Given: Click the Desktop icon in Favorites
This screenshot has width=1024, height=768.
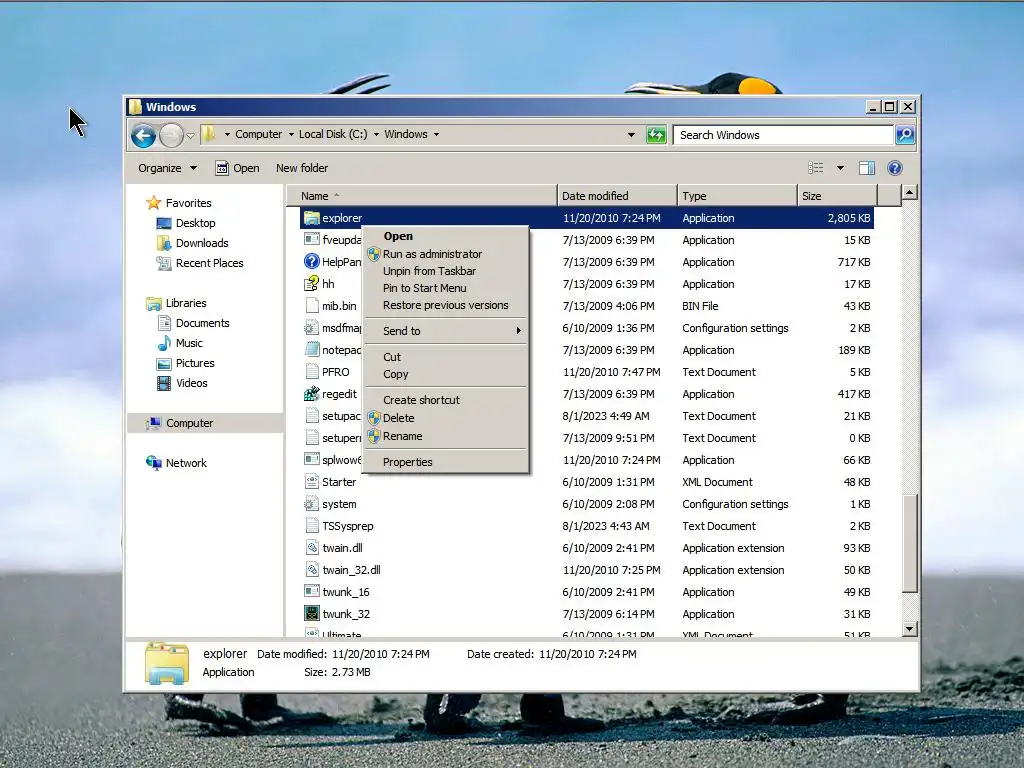Looking at the screenshot, I should point(164,223).
